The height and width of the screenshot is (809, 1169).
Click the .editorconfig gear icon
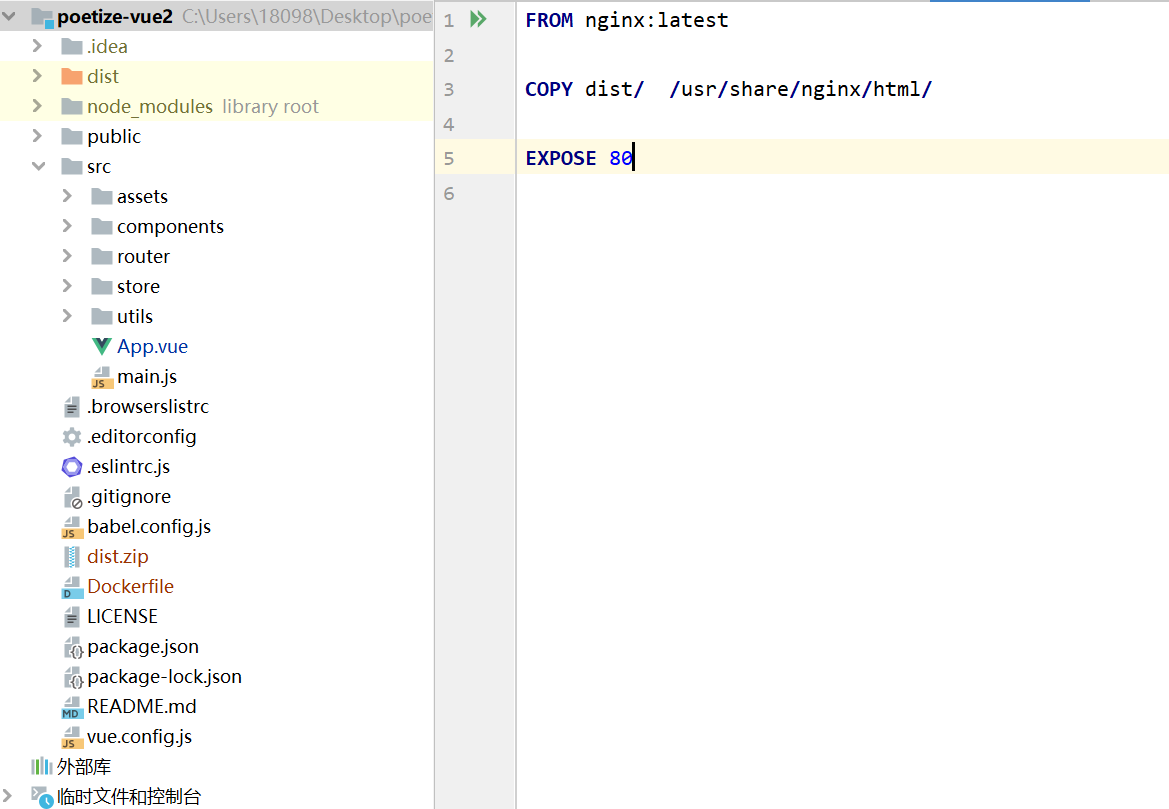pos(72,437)
